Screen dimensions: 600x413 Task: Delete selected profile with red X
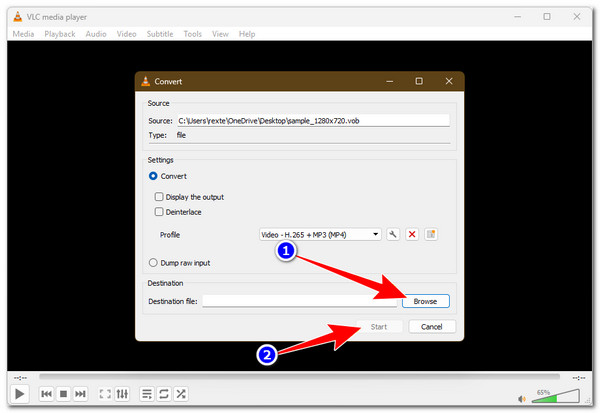[412, 234]
